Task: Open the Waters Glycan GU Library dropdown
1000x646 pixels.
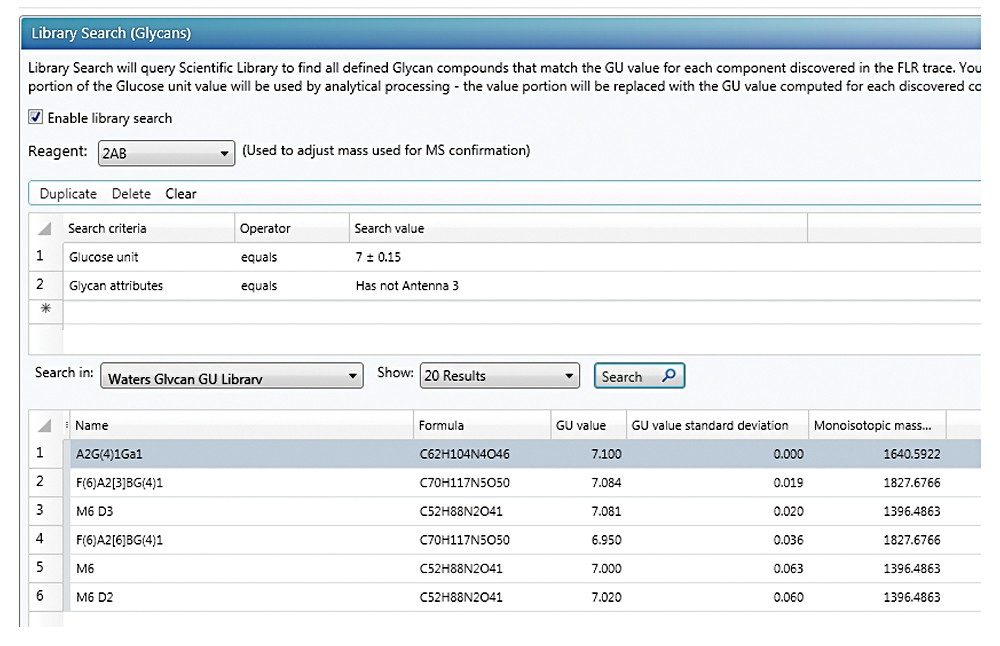Action: click(x=231, y=378)
